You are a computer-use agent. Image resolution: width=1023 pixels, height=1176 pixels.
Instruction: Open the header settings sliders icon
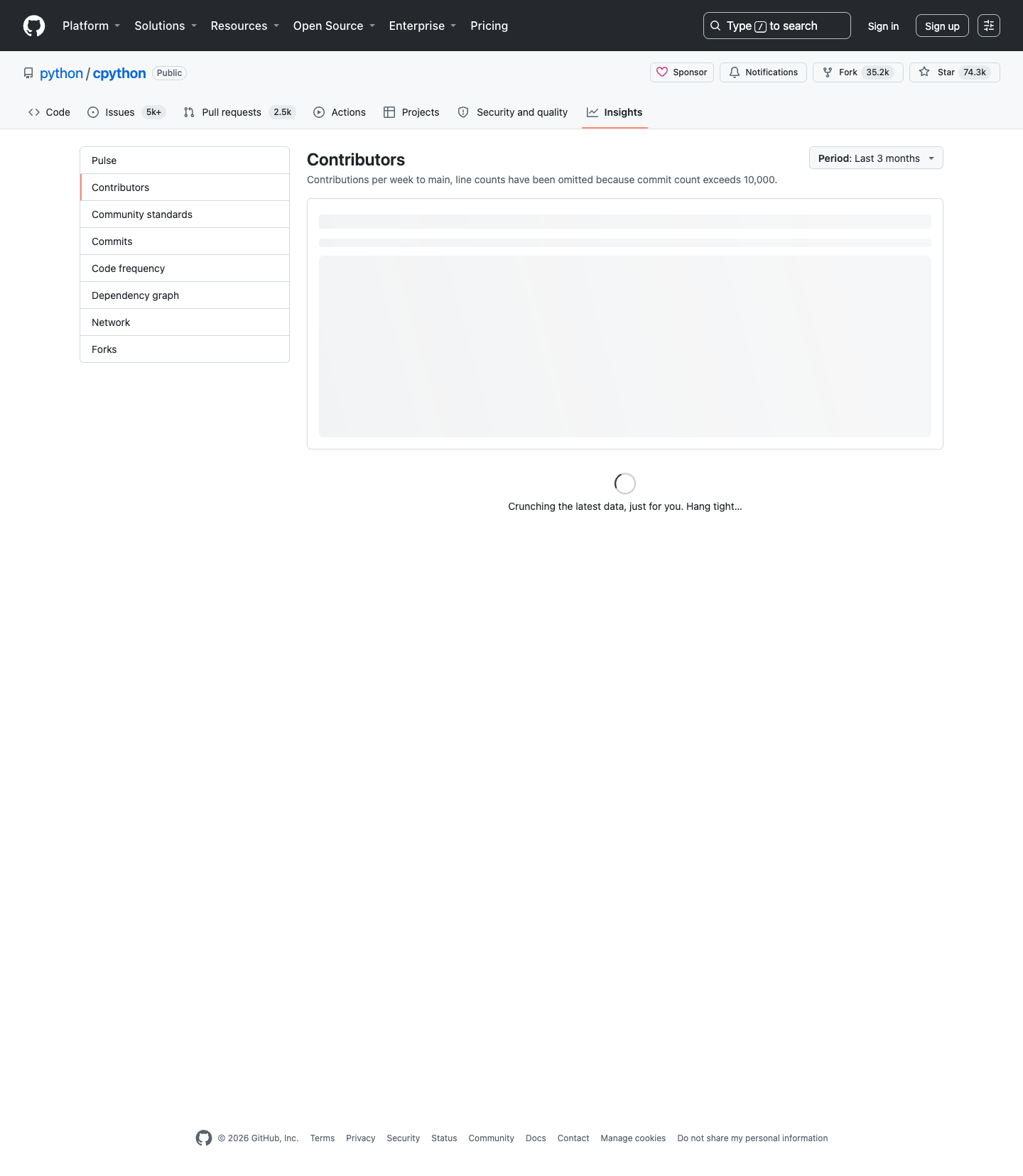(989, 26)
